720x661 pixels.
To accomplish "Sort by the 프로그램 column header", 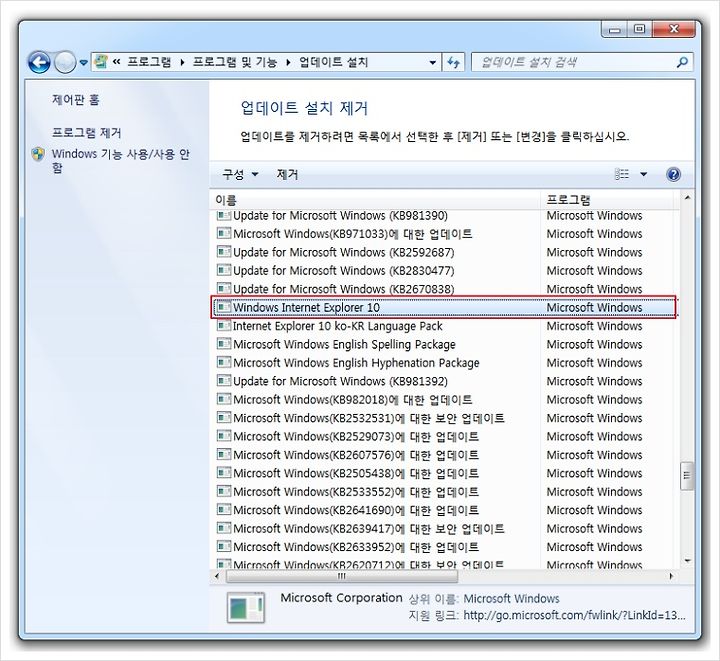I will click(x=607, y=200).
